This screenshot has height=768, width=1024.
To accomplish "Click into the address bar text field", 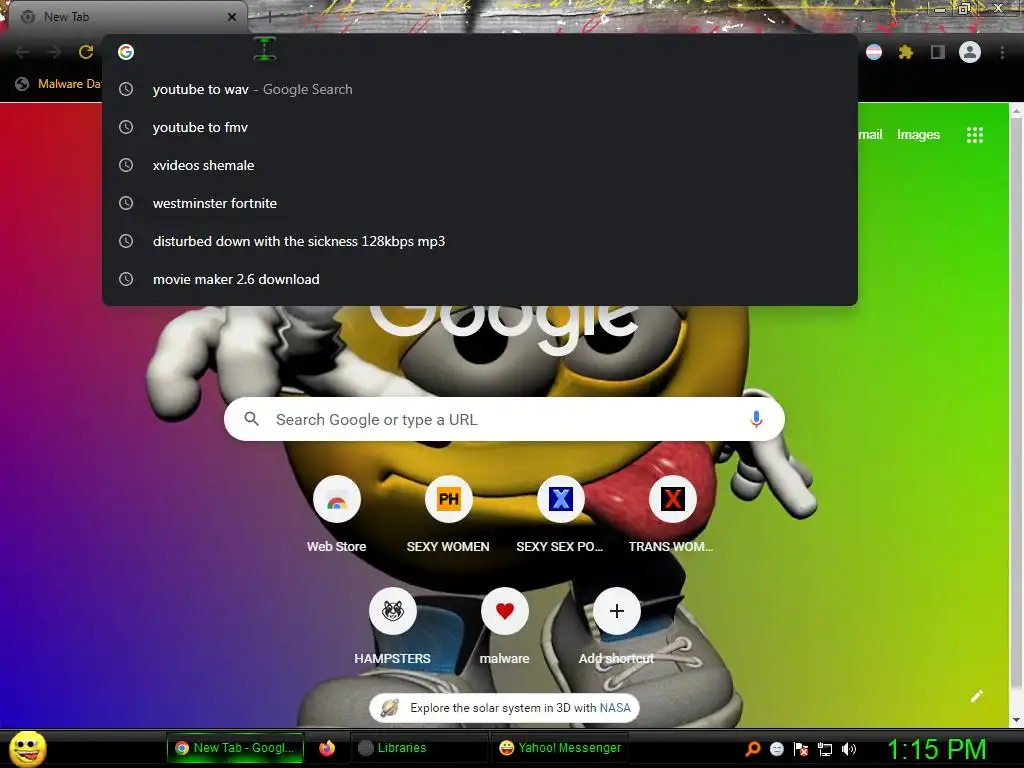I will coord(480,52).
